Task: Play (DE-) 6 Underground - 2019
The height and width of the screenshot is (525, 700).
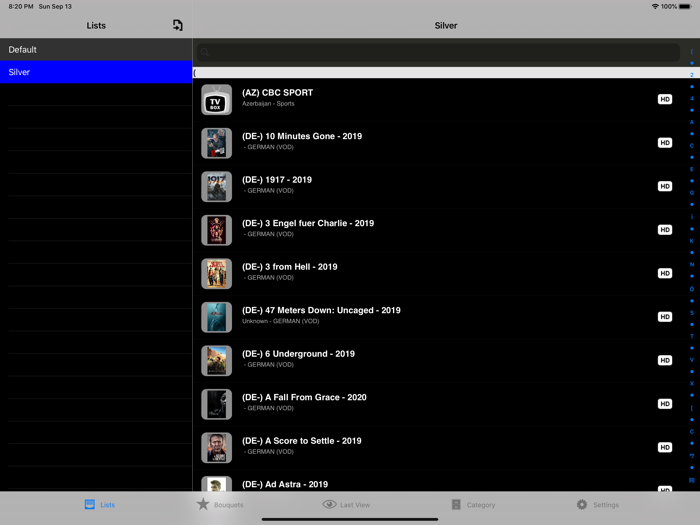Action: point(440,361)
